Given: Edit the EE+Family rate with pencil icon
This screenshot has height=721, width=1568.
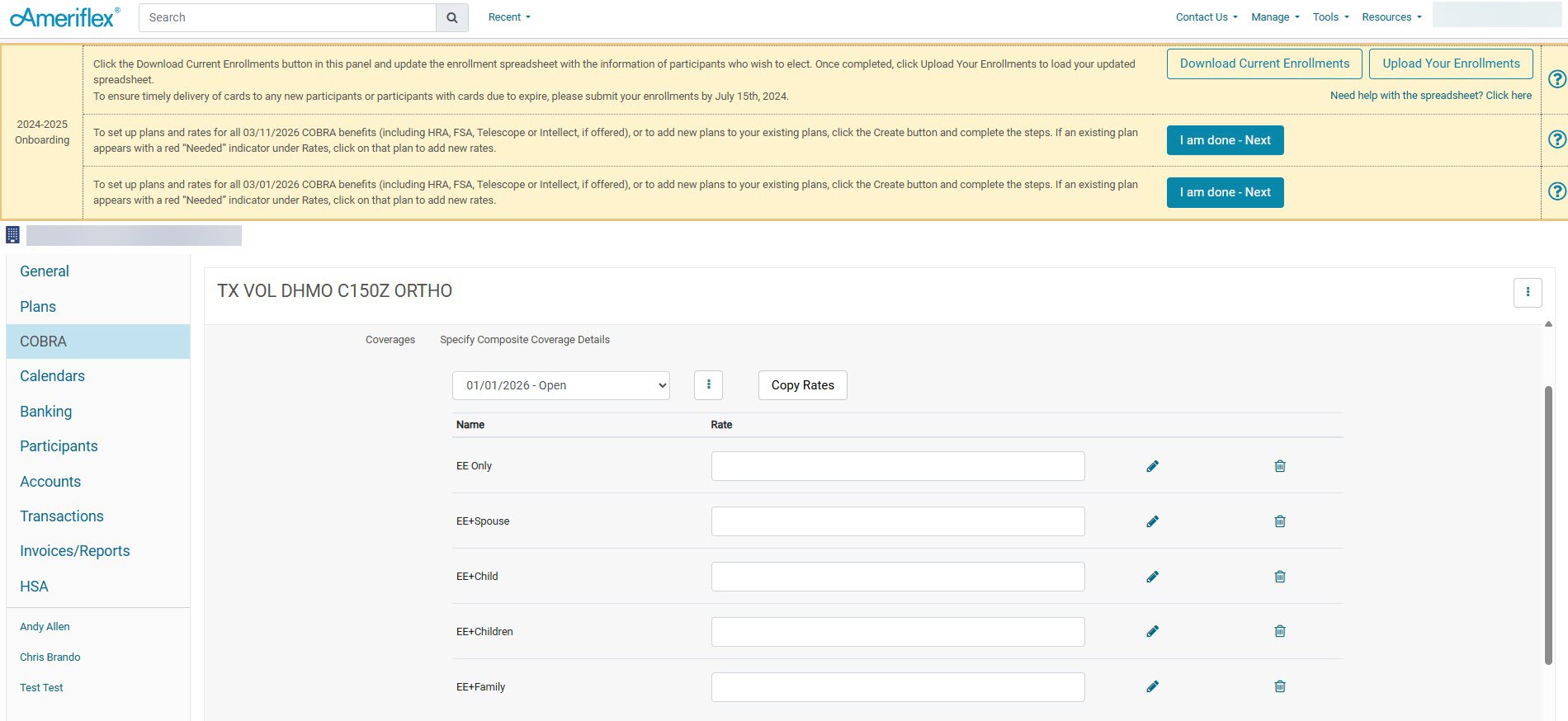Looking at the screenshot, I should (1152, 686).
